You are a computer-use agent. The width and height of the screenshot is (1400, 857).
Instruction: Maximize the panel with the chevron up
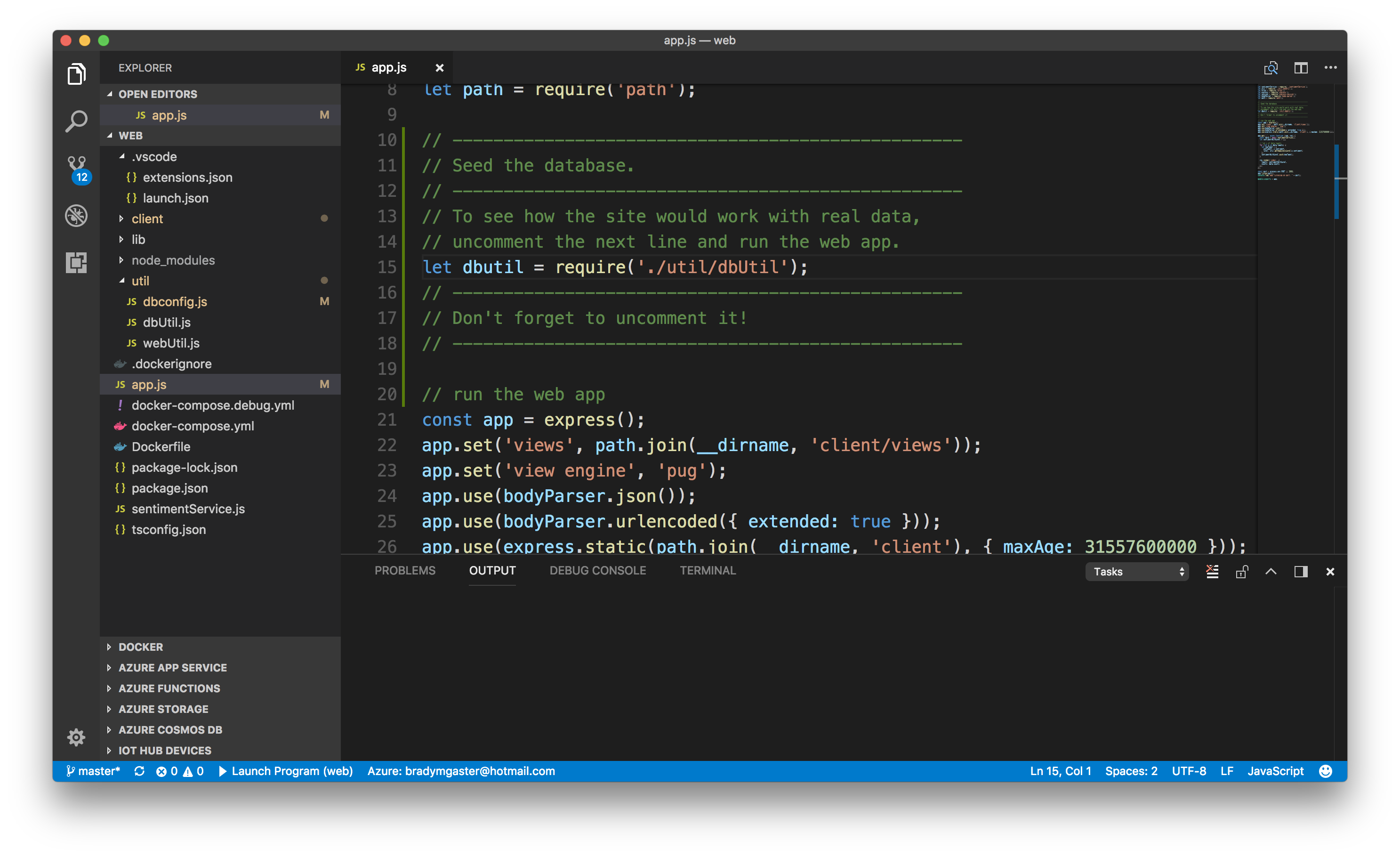(x=1271, y=572)
